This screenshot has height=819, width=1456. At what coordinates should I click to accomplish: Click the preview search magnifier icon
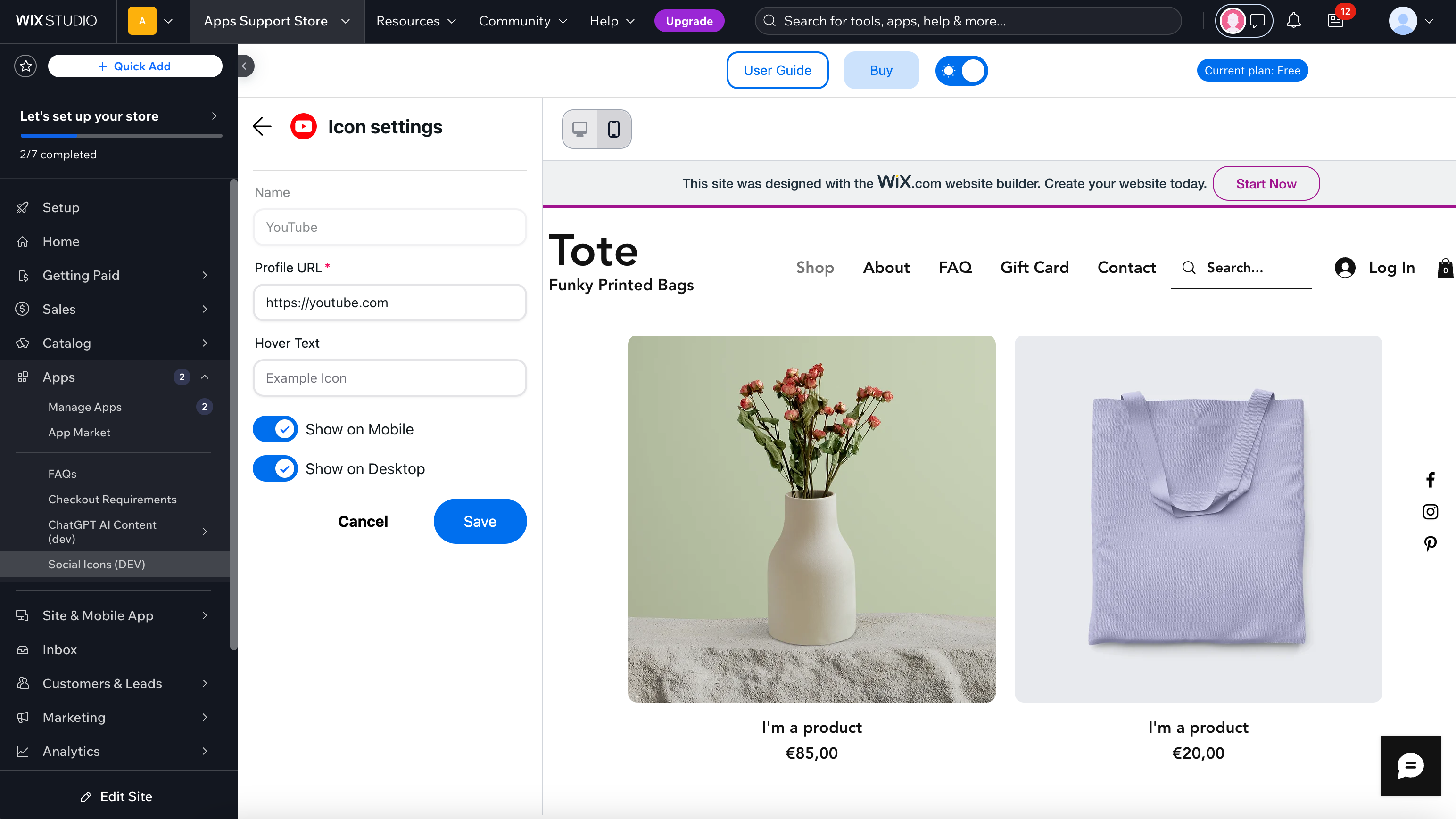click(x=1189, y=268)
